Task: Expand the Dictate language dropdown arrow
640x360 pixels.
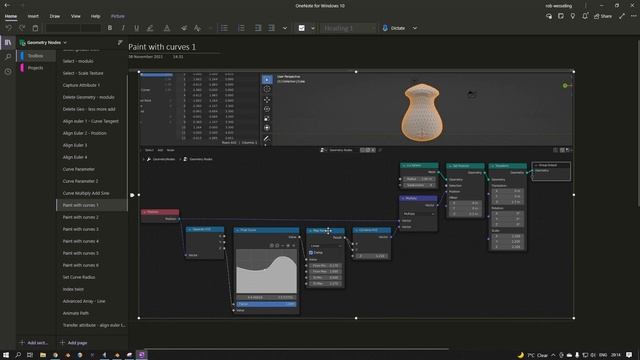Action: point(415,28)
